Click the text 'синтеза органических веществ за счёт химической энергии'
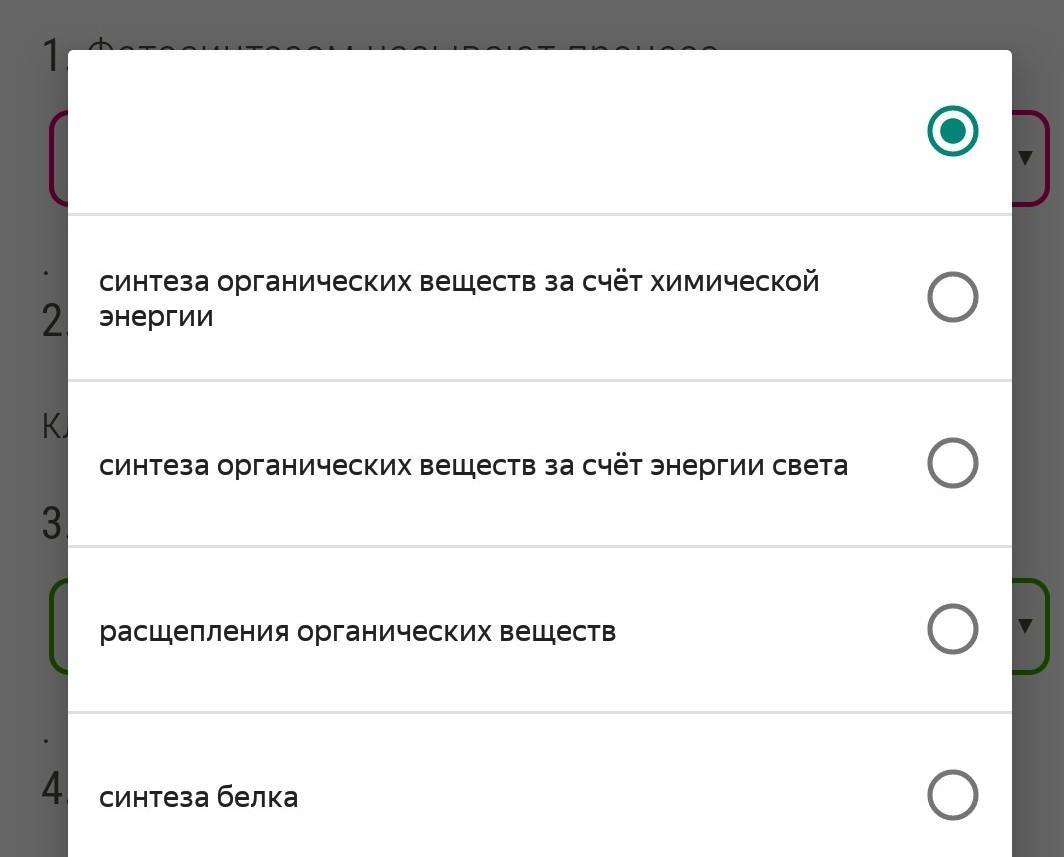The height and width of the screenshot is (857, 1064). click(459, 299)
